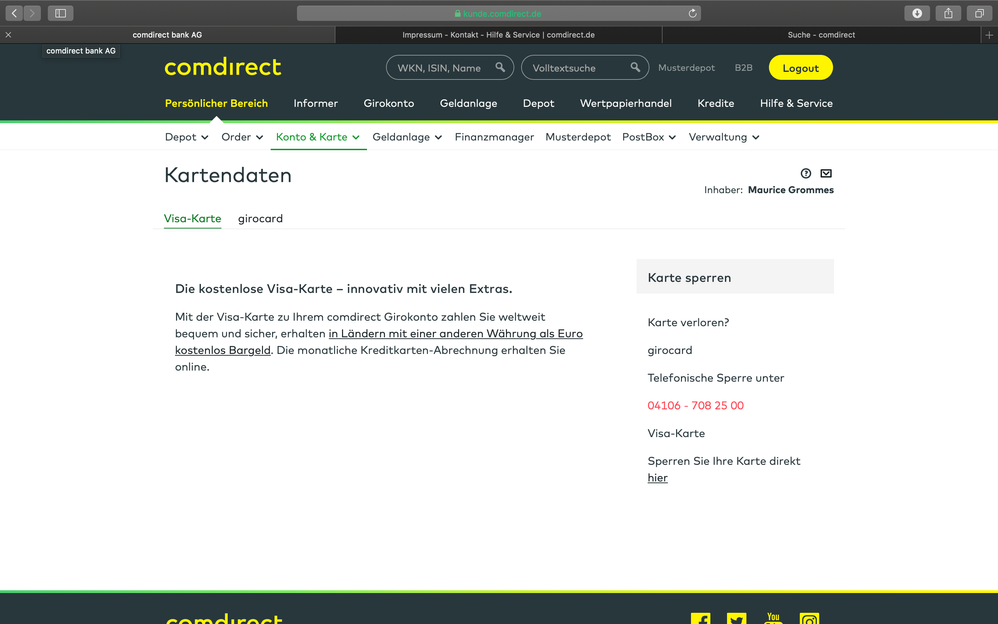Click the comdirect logo
Viewport: 998px width, 624px height.
(x=222, y=68)
